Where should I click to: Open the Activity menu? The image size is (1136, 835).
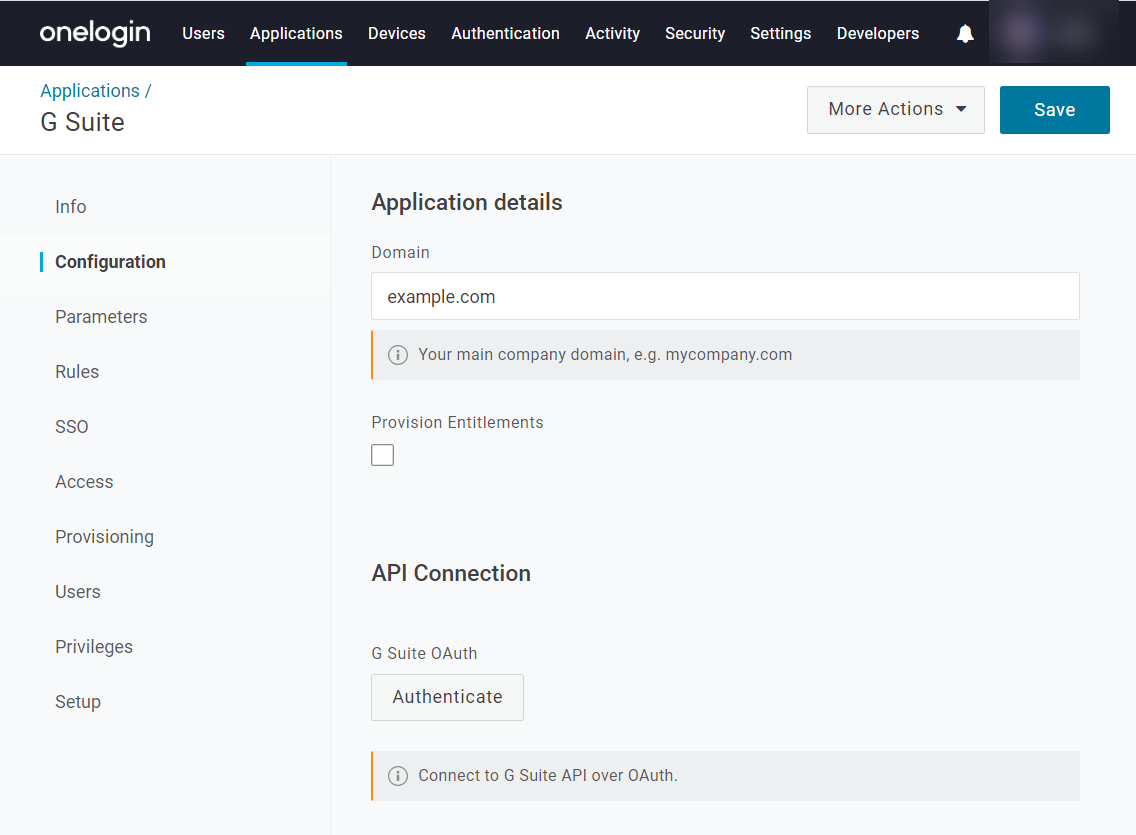[x=613, y=33]
